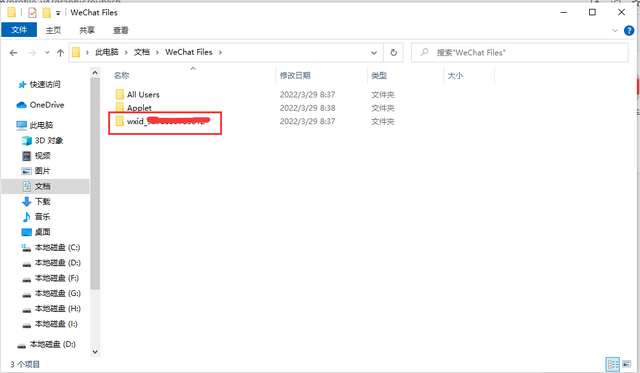This screenshot has width=640, height=373.
Task: Click navigation pane scroll down arrow
Action: click(x=95, y=352)
